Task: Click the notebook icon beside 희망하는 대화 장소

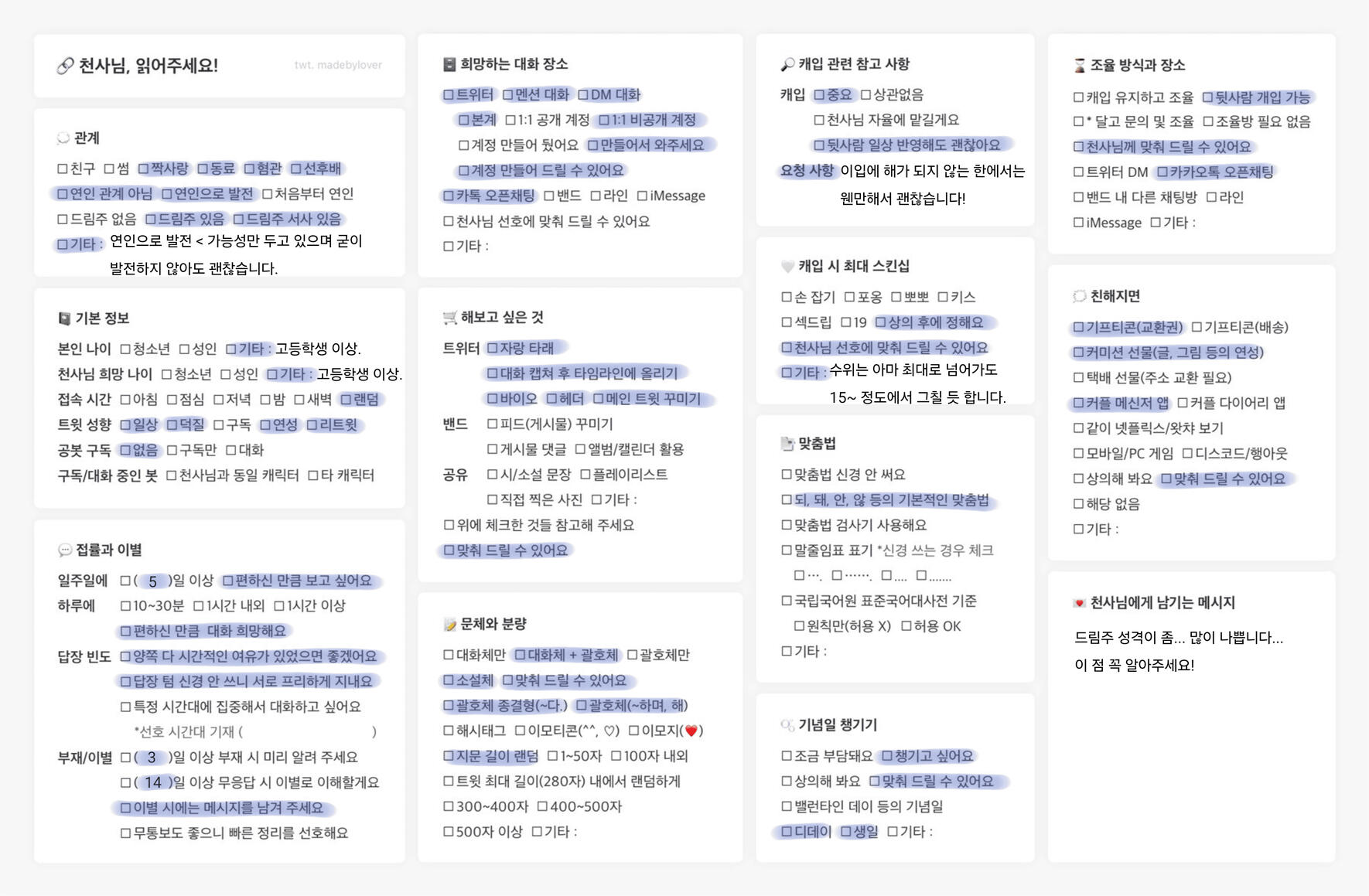Action: coord(449,64)
